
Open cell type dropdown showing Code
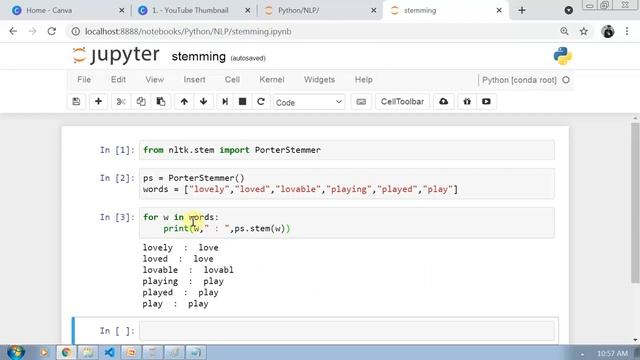coord(309,102)
